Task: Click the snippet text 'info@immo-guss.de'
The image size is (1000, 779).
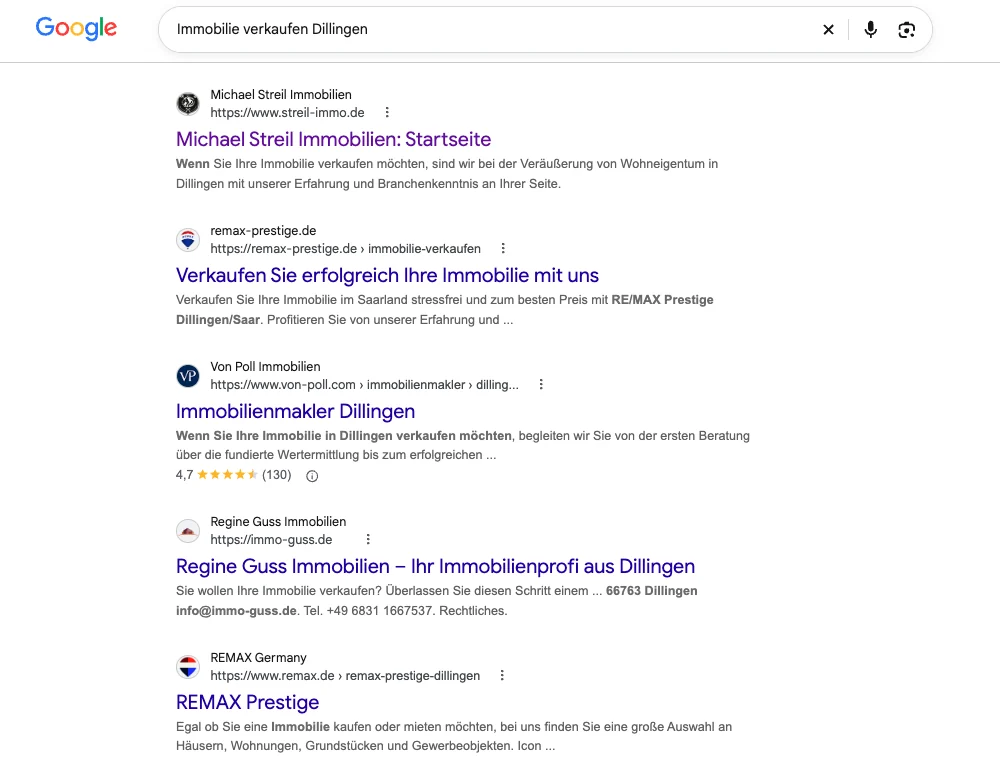Action: pyautogui.click(x=236, y=611)
